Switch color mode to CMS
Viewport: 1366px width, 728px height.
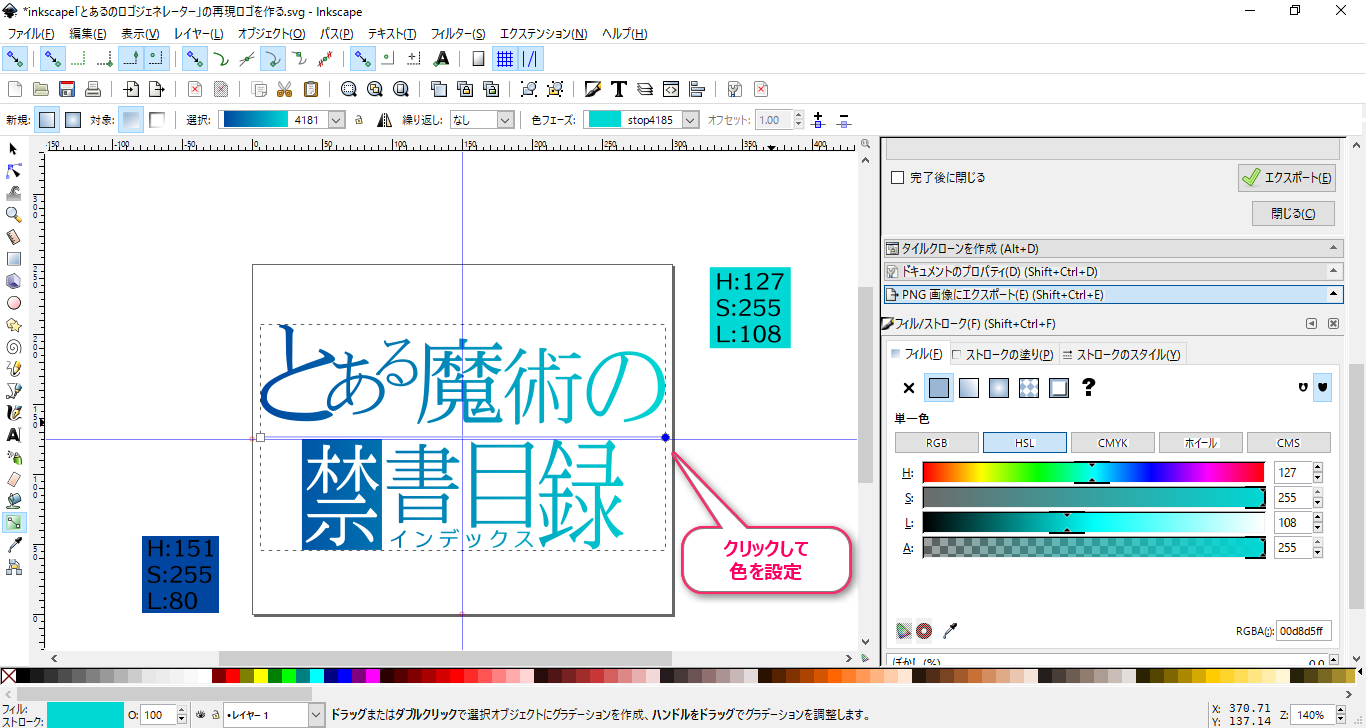pyautogui.click(x=1289, y=443)
